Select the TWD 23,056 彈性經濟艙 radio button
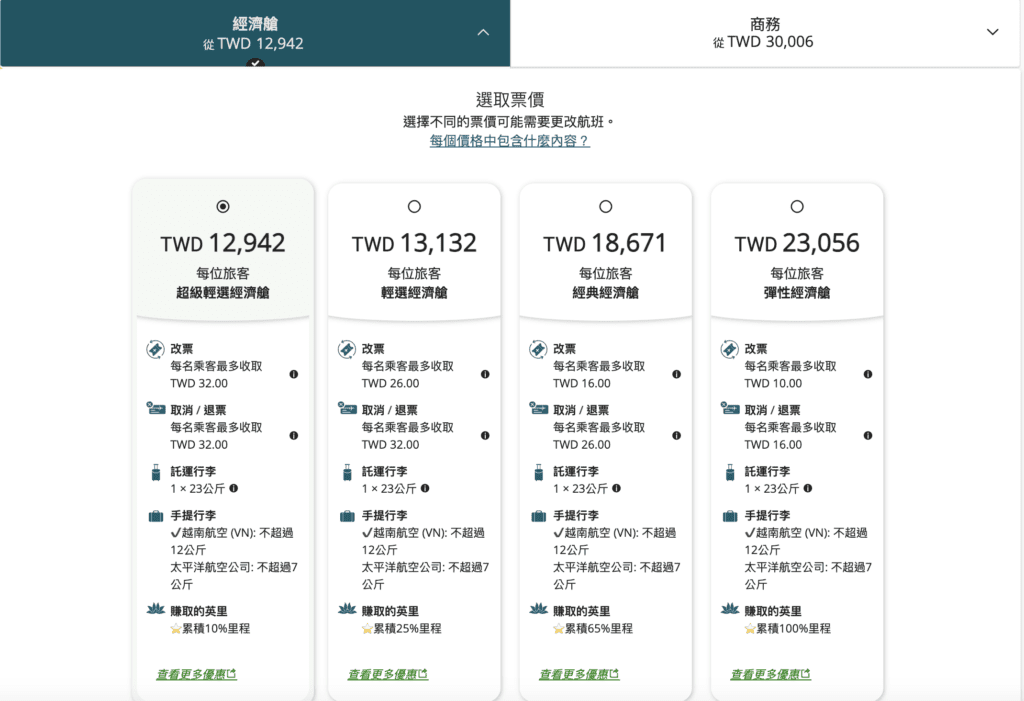 click(x=797, y=206)
